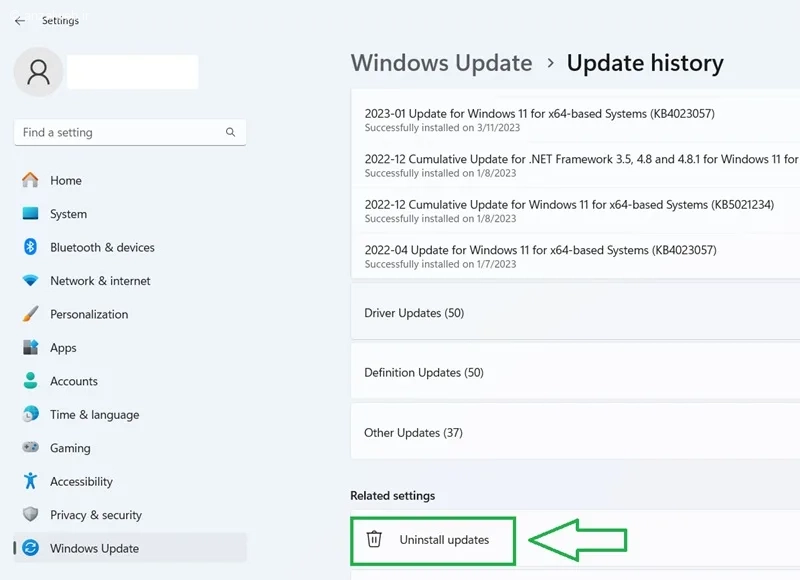Click the back arrow next to Settings

point(20,21)
